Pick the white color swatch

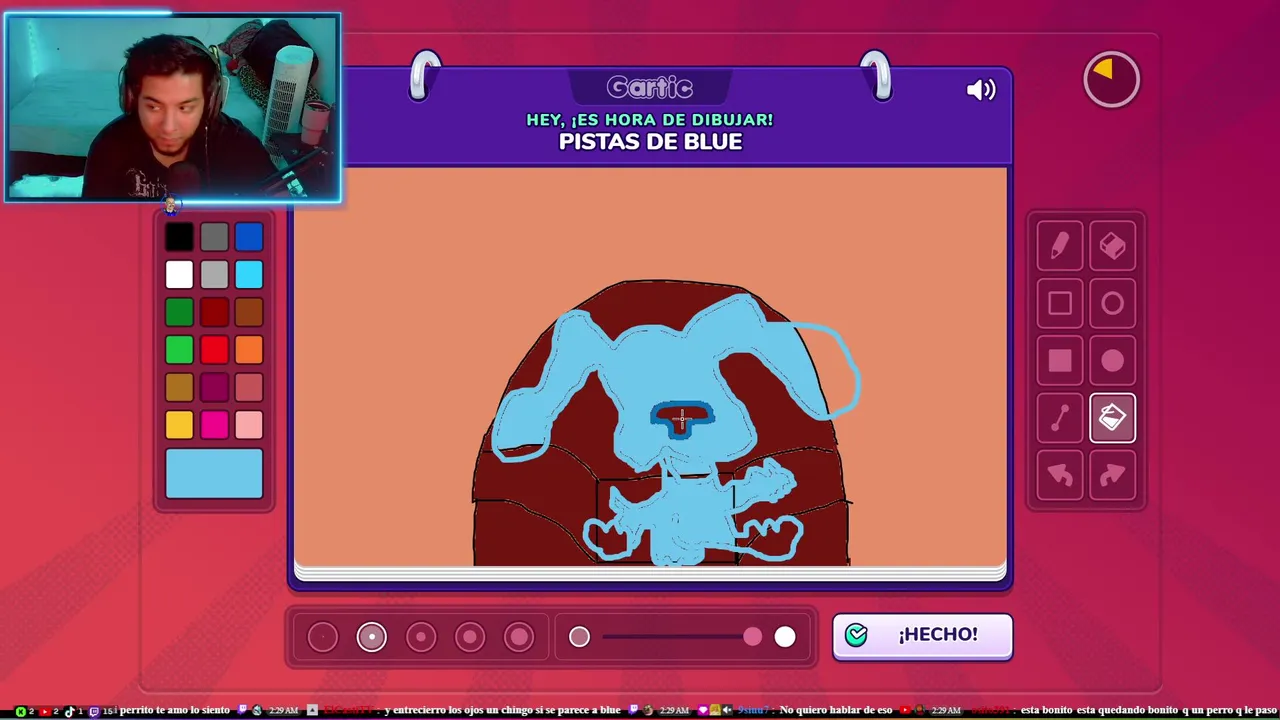179,274
